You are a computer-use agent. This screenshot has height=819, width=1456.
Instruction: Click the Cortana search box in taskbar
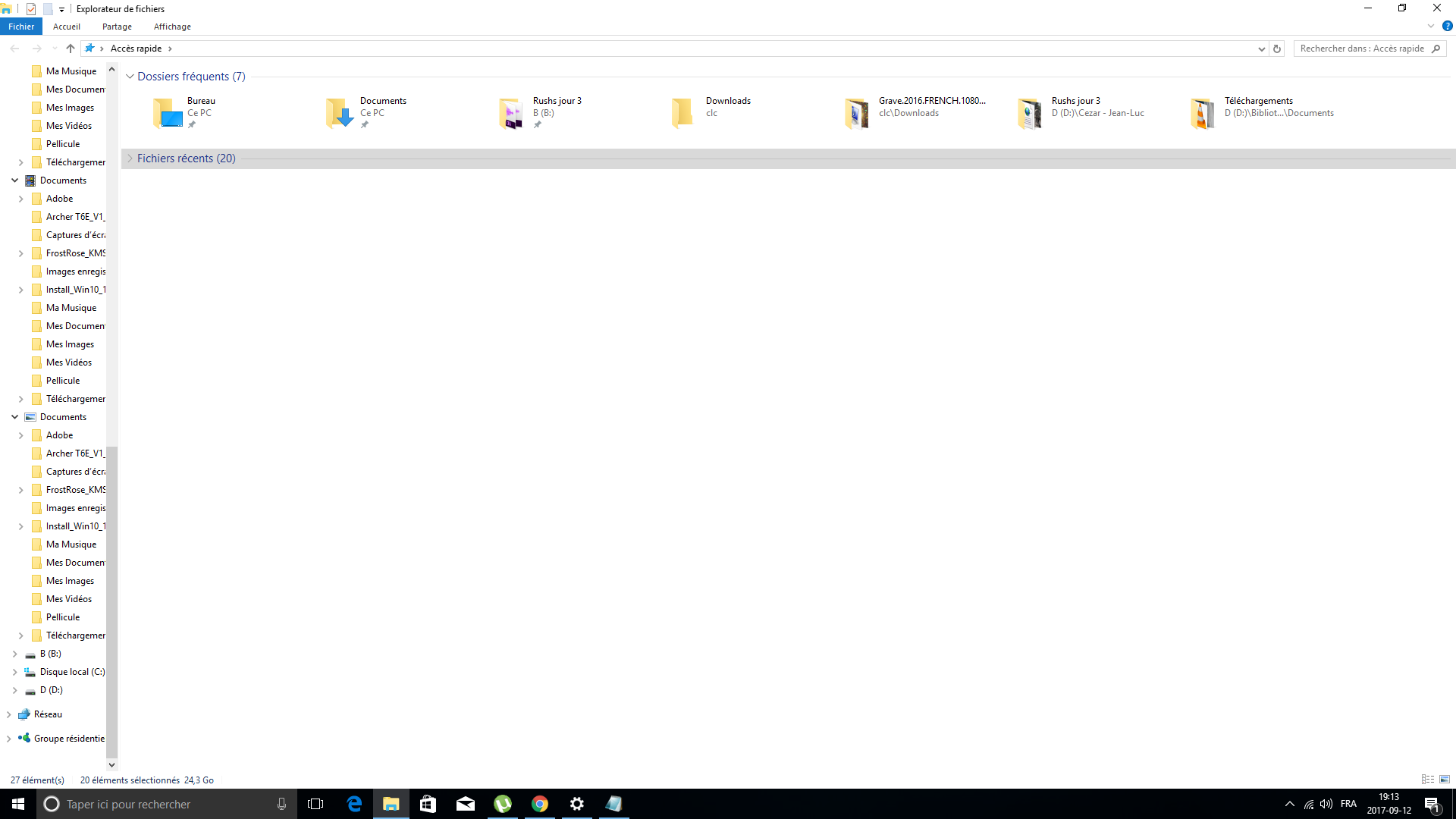(x=167, y=804)
